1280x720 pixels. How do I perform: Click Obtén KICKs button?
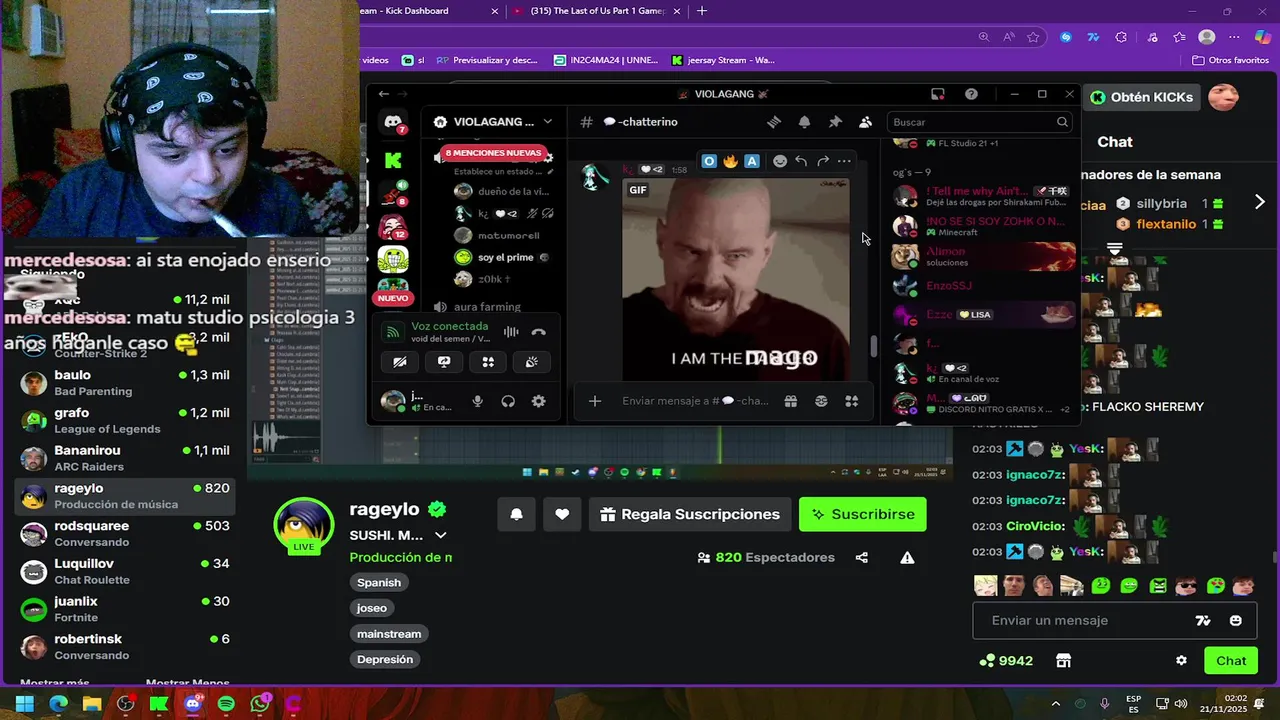[1141, 97]
